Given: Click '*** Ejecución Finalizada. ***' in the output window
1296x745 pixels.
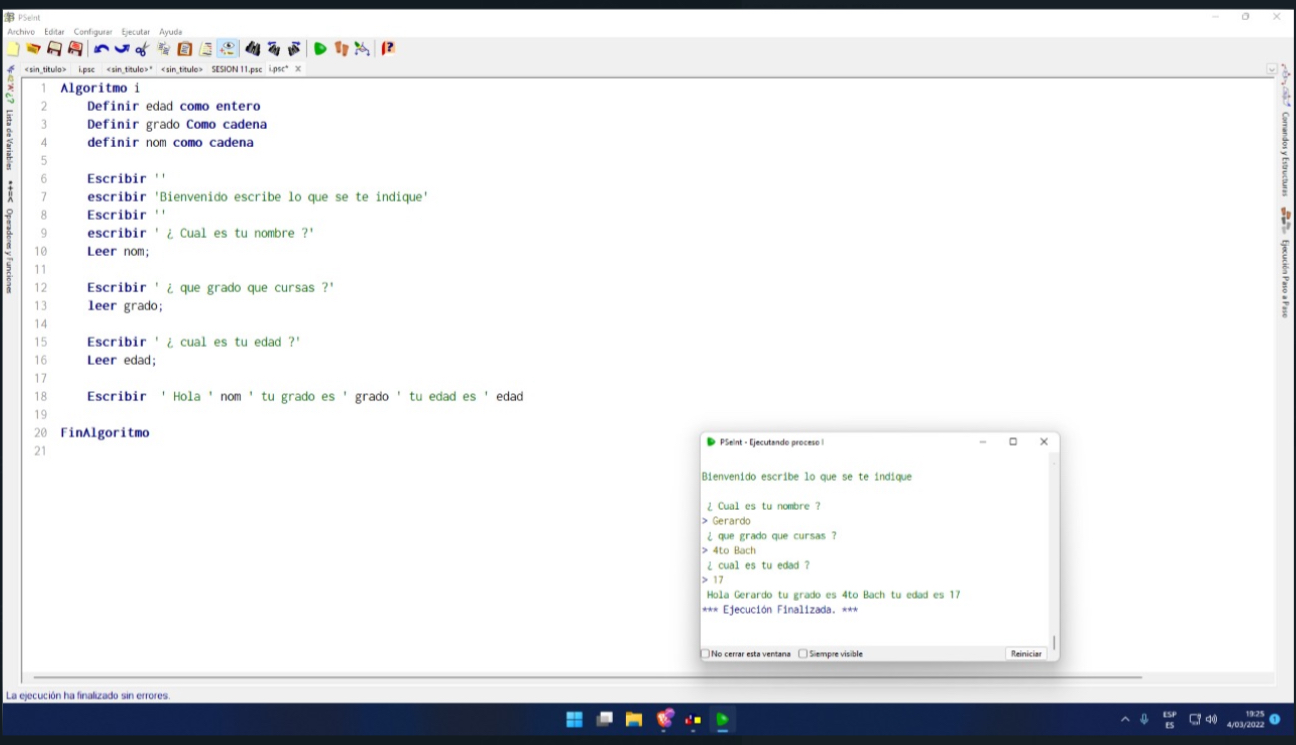Looking at the screenshot, I should point(780,610).
